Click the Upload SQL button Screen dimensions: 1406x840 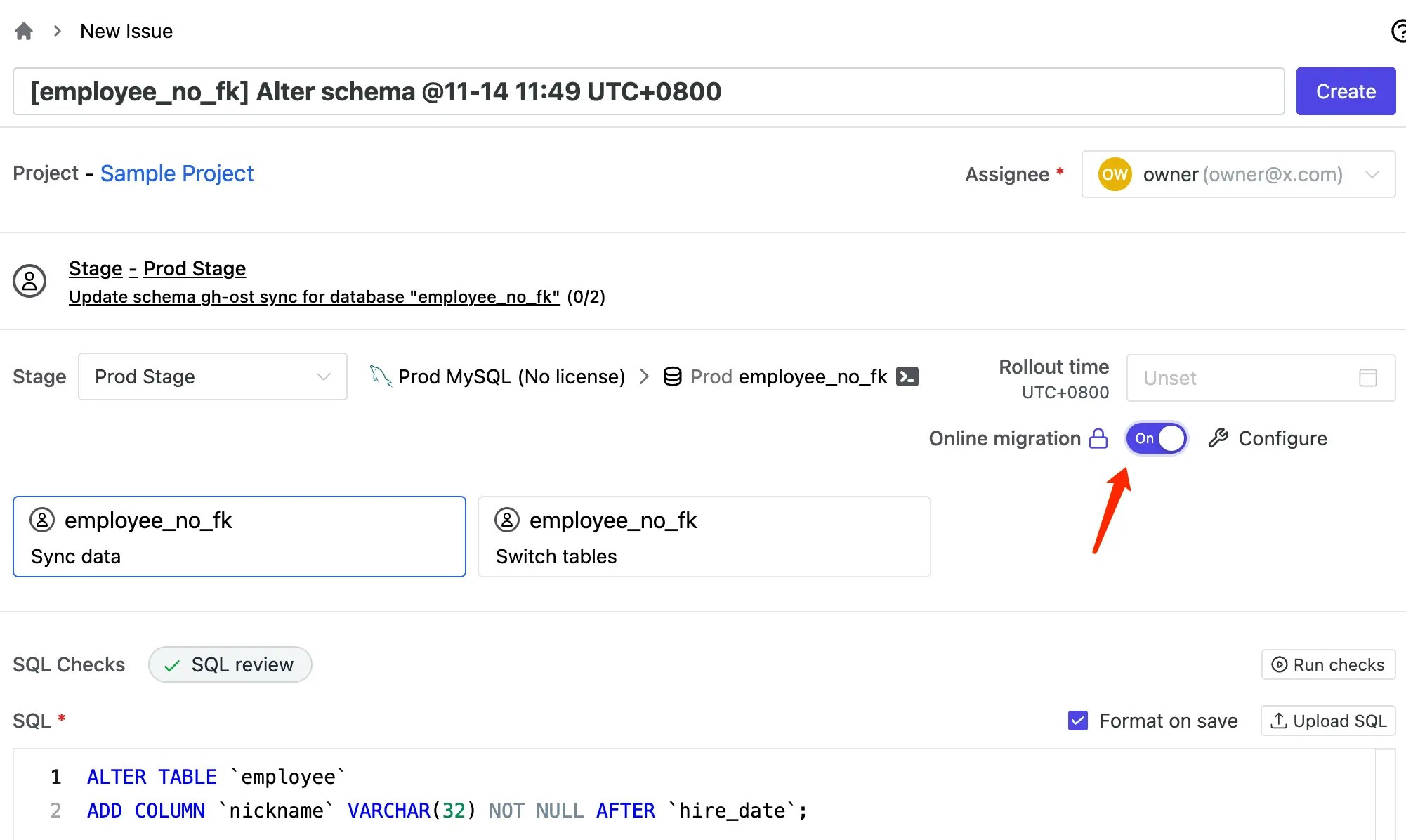click(x=1327, y=721)
